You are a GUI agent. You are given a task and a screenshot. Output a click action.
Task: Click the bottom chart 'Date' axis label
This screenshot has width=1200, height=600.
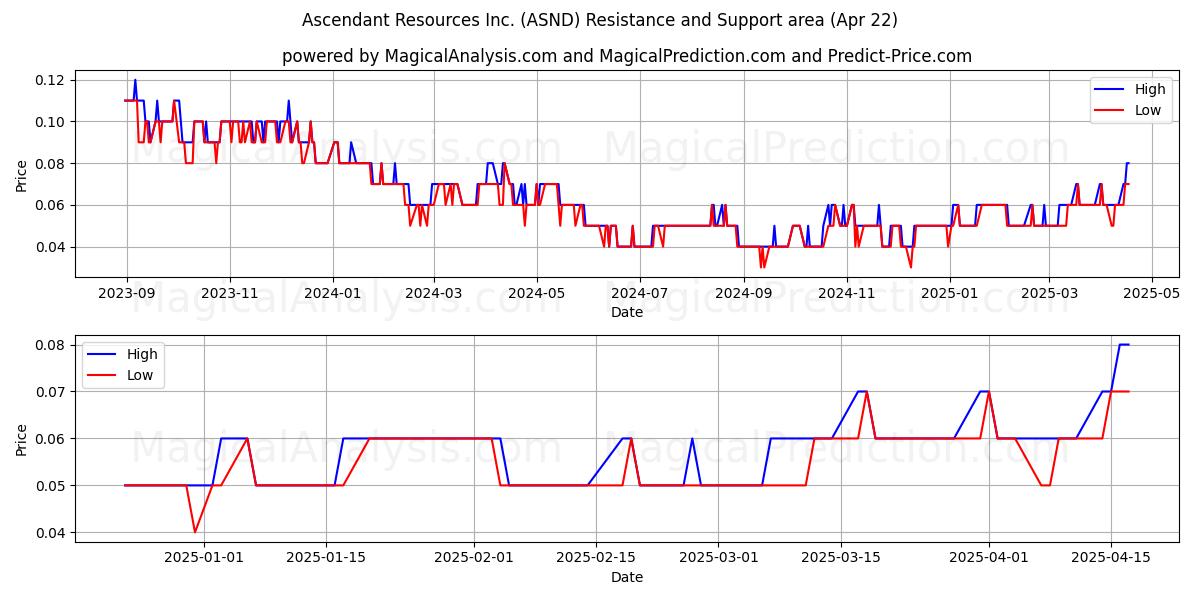pyautogui.click(x=627, y=577)
